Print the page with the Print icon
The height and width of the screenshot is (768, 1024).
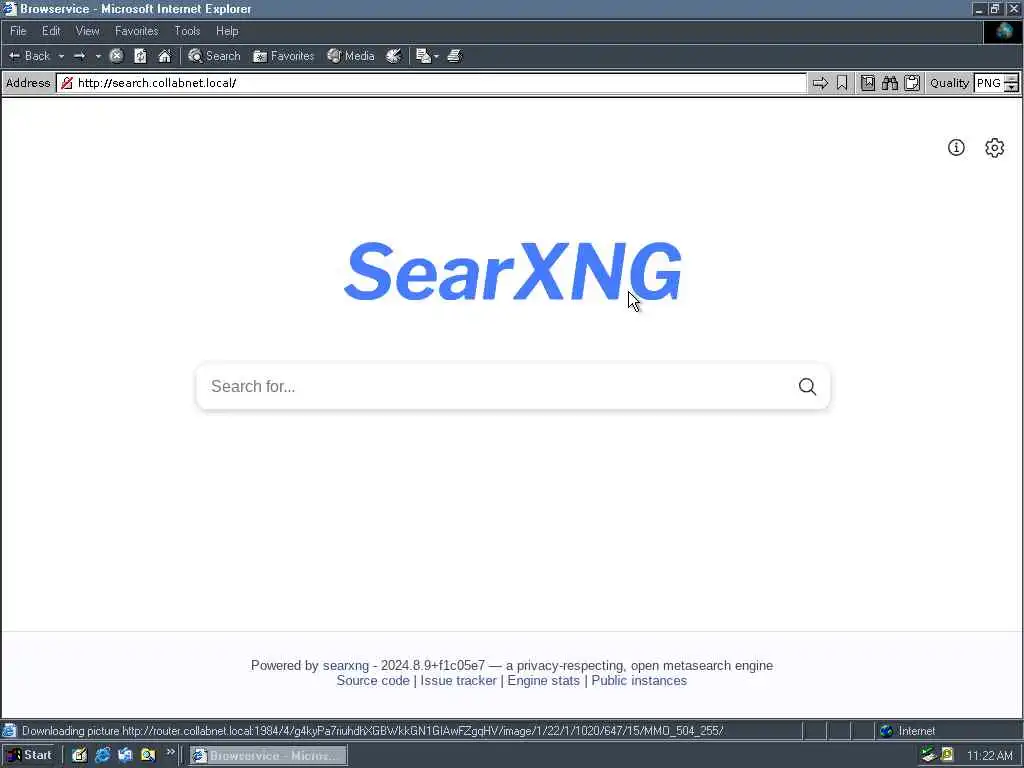tap(455, 56)
